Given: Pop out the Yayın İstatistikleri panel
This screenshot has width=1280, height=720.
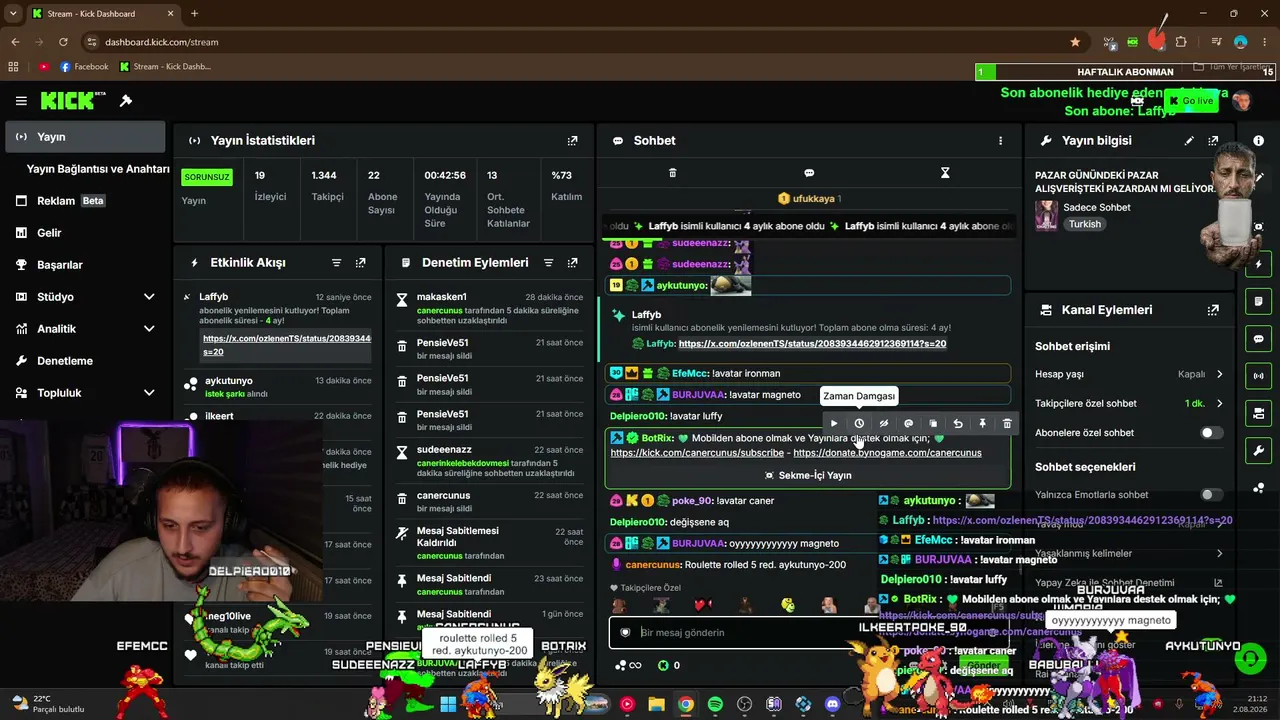Looking at the screenshot, I should [x=572, y=141].
